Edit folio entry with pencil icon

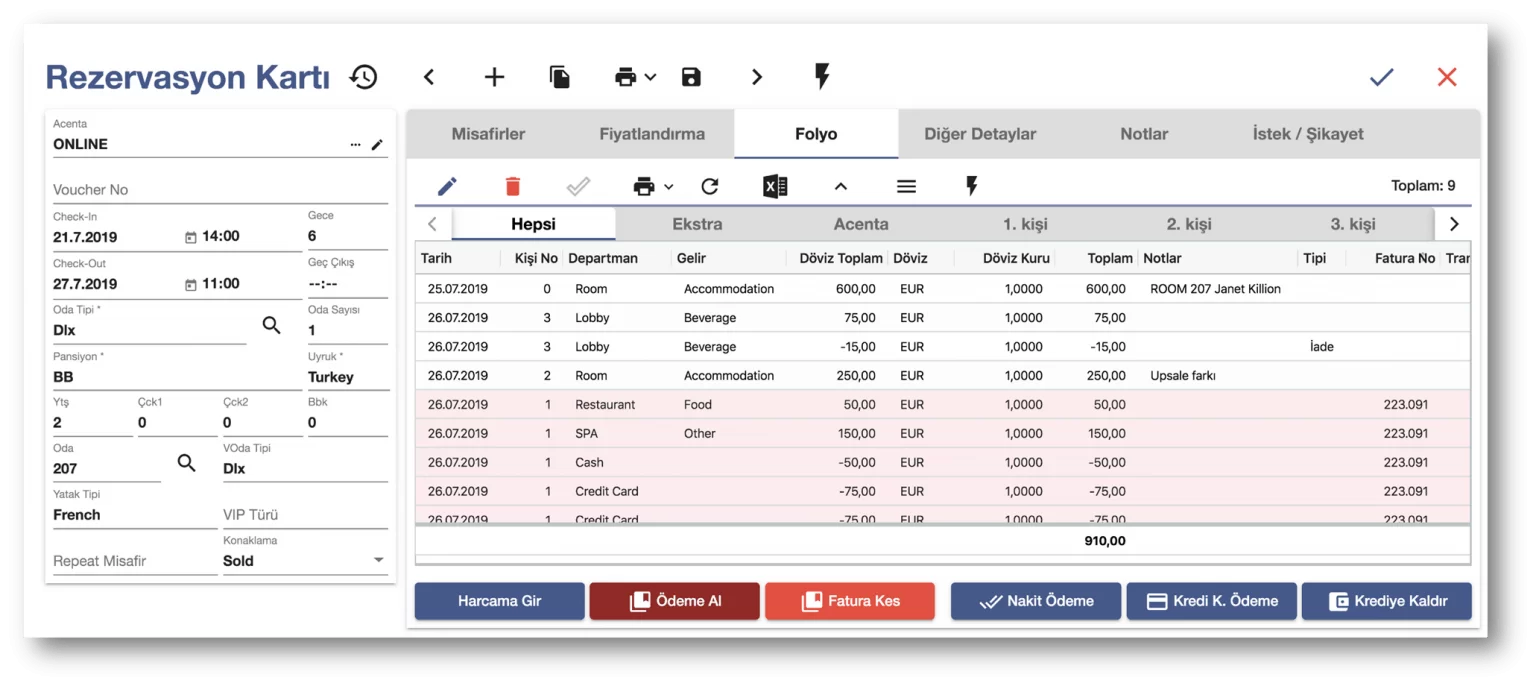[447, 186]
